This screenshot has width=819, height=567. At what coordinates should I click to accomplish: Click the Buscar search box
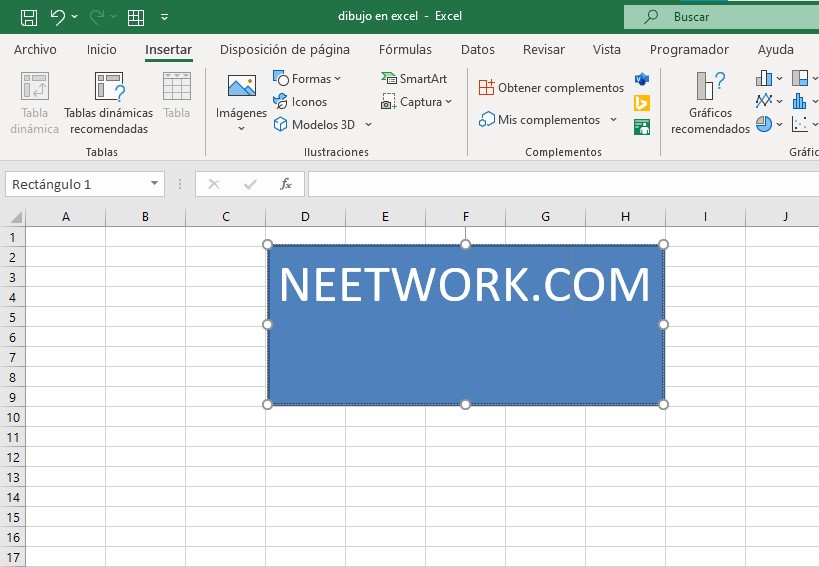click(721, 17)
